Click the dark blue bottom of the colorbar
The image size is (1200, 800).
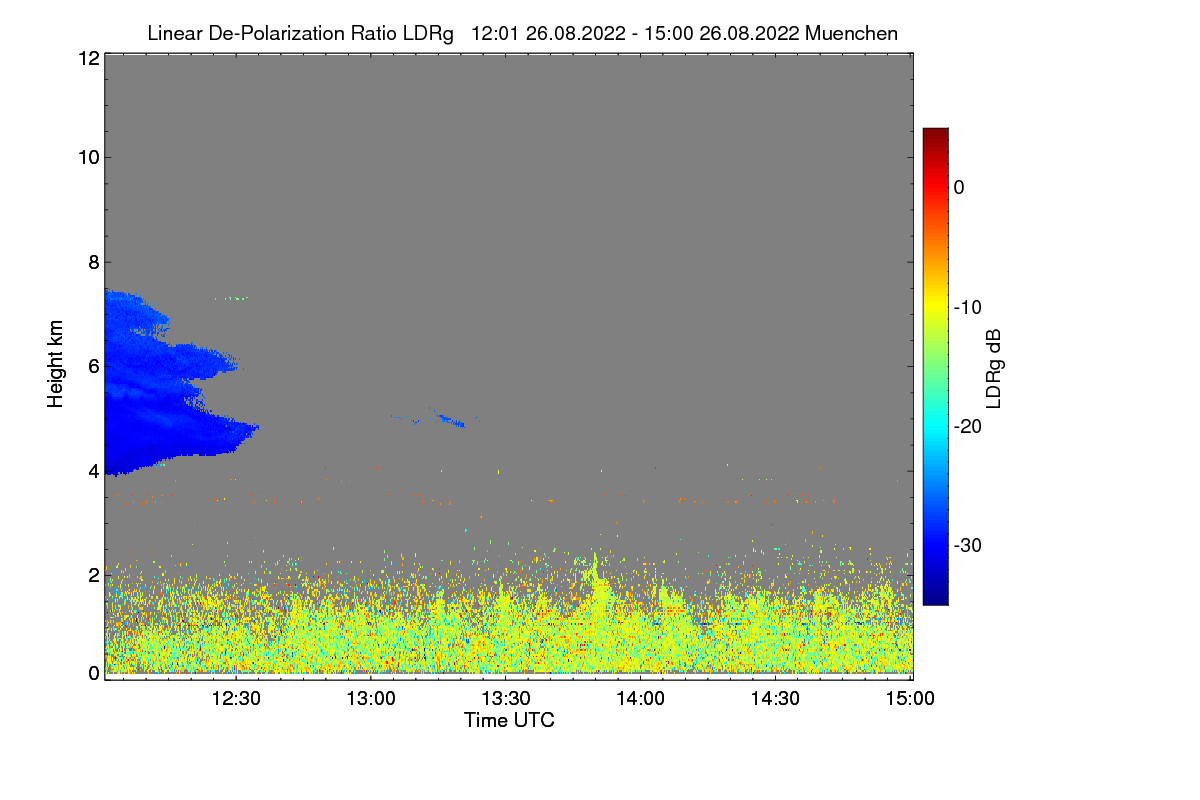pos(935,597)
